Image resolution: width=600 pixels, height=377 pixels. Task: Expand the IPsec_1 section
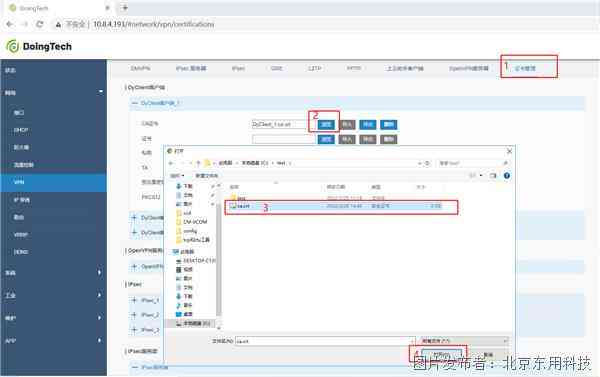pyautogui.click(x=134, y=300)
